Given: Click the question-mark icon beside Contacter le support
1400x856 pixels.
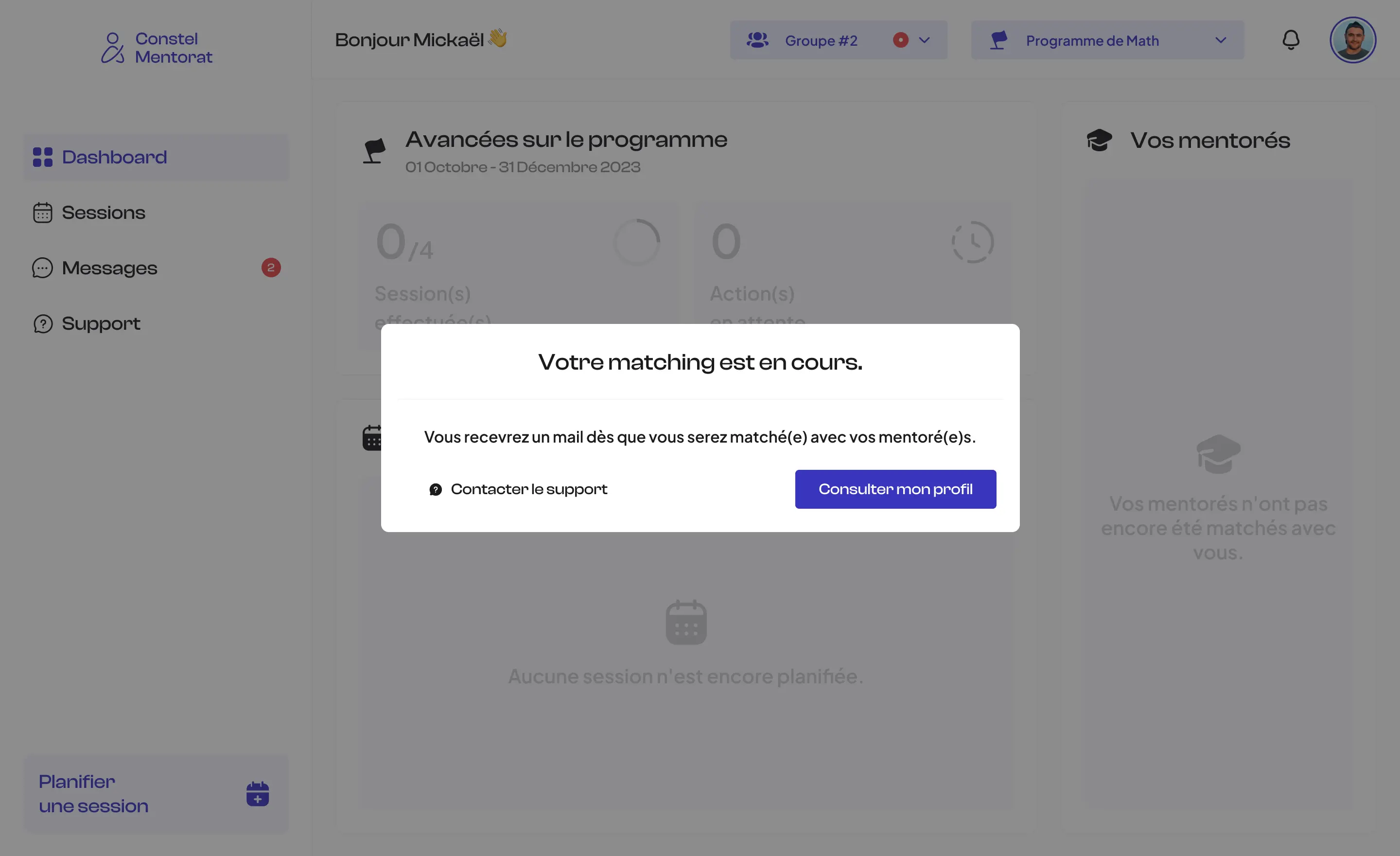Looking at the screenshot, I should click(436, 489).
